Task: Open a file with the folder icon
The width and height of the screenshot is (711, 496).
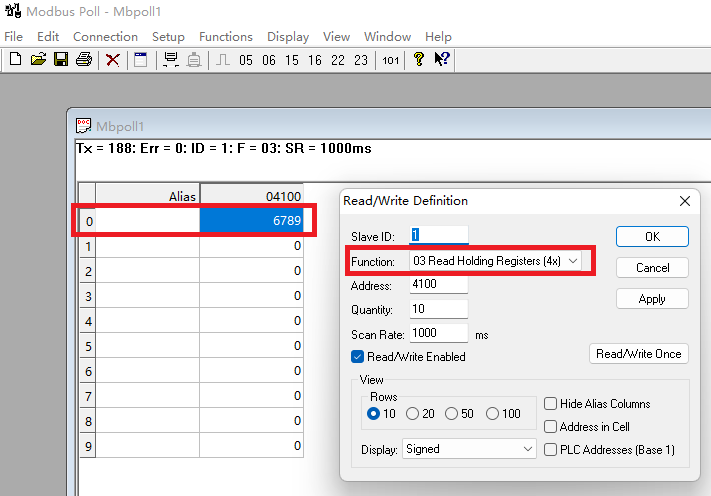Action: pyautogui.click(x=39, y=59)
